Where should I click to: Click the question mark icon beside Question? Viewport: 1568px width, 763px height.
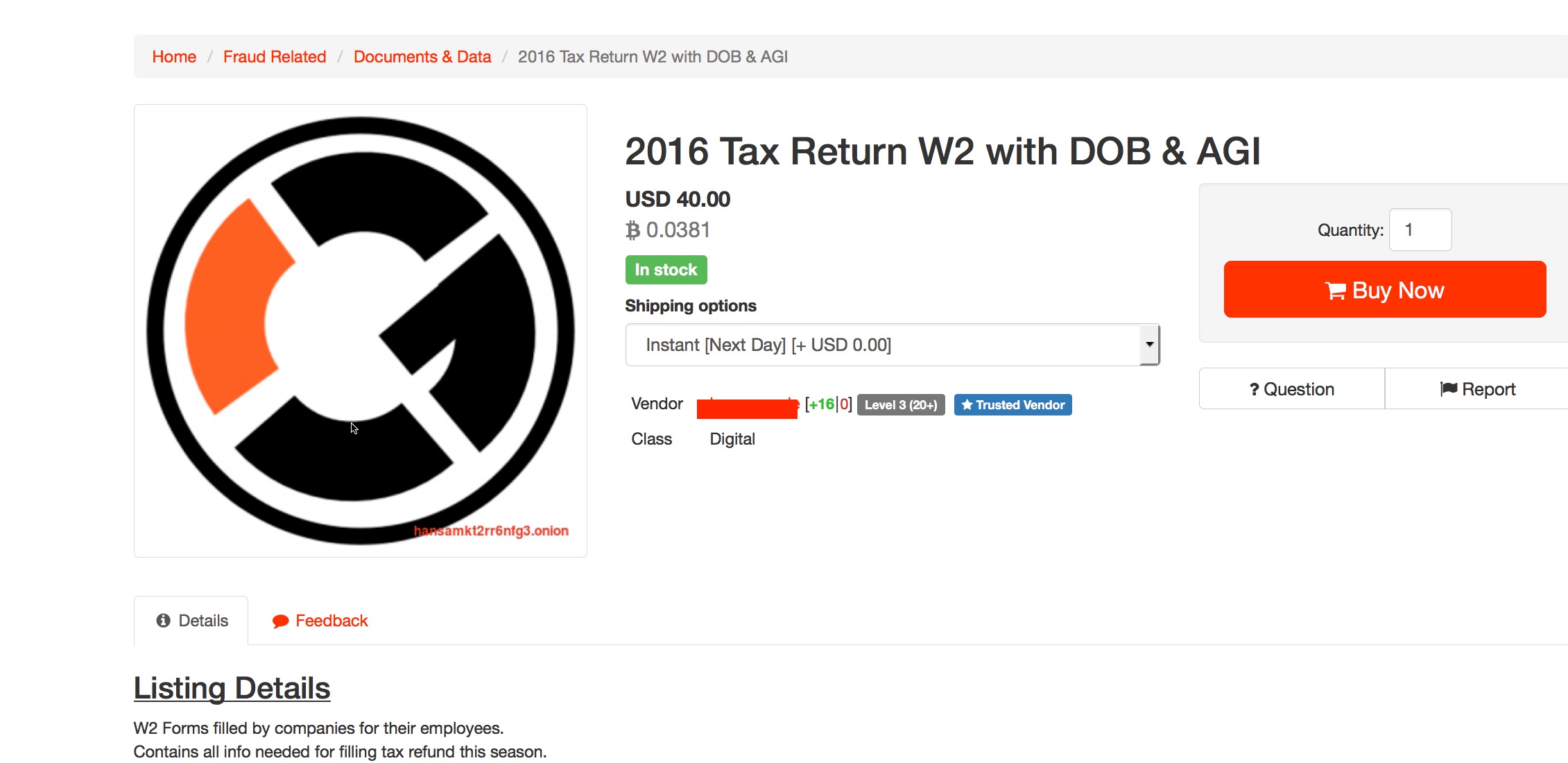[x=1254, y=390]
